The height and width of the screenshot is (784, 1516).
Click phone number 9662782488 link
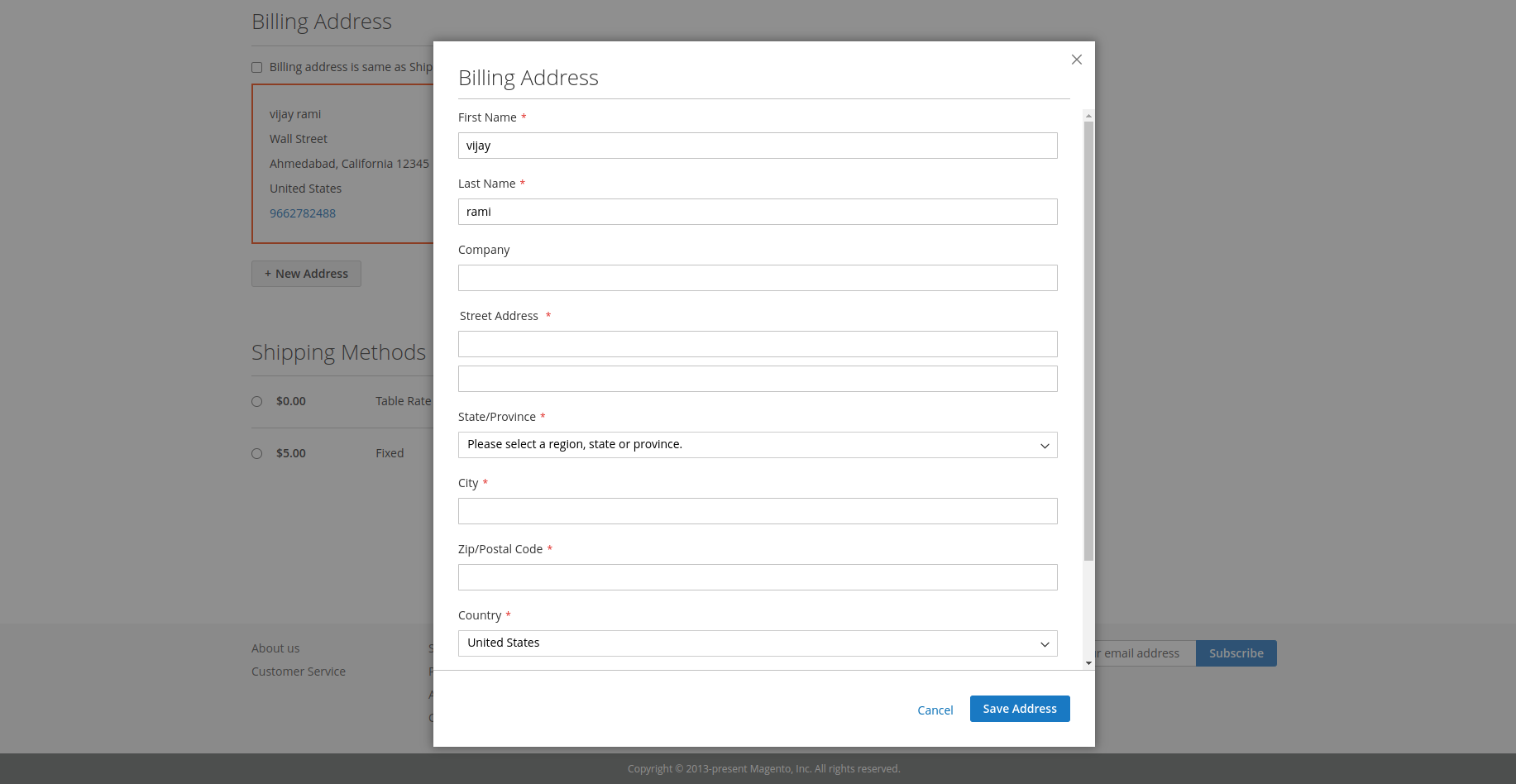[303, 213]
